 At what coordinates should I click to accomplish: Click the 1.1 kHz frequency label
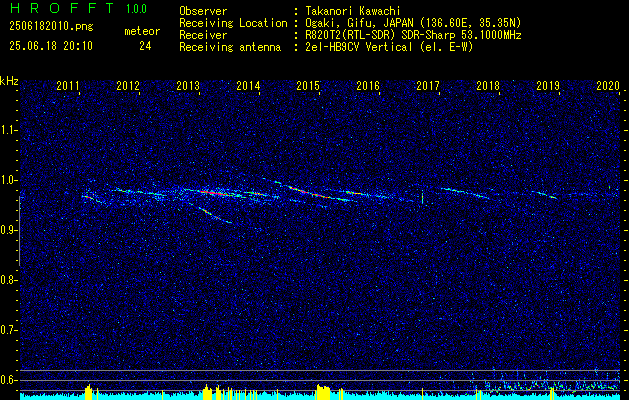(8, 130)
